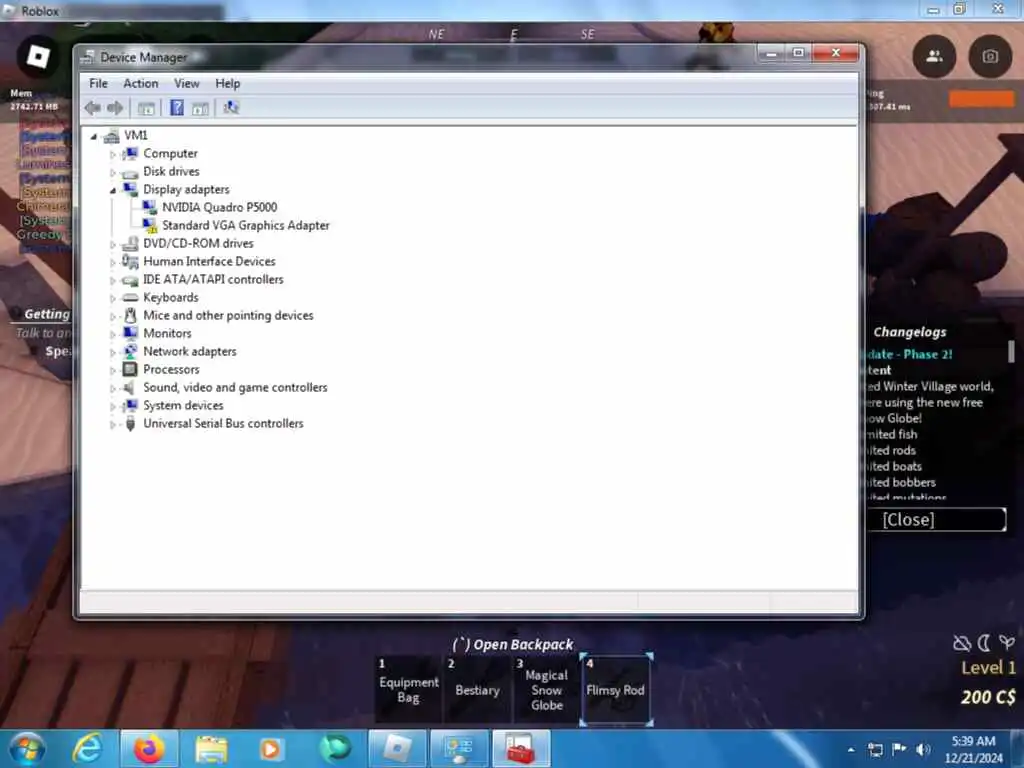Viewport: 1024px width, 768px height.
Task: Expand the Human Interface Devices node
Action: tap(112, 262)
